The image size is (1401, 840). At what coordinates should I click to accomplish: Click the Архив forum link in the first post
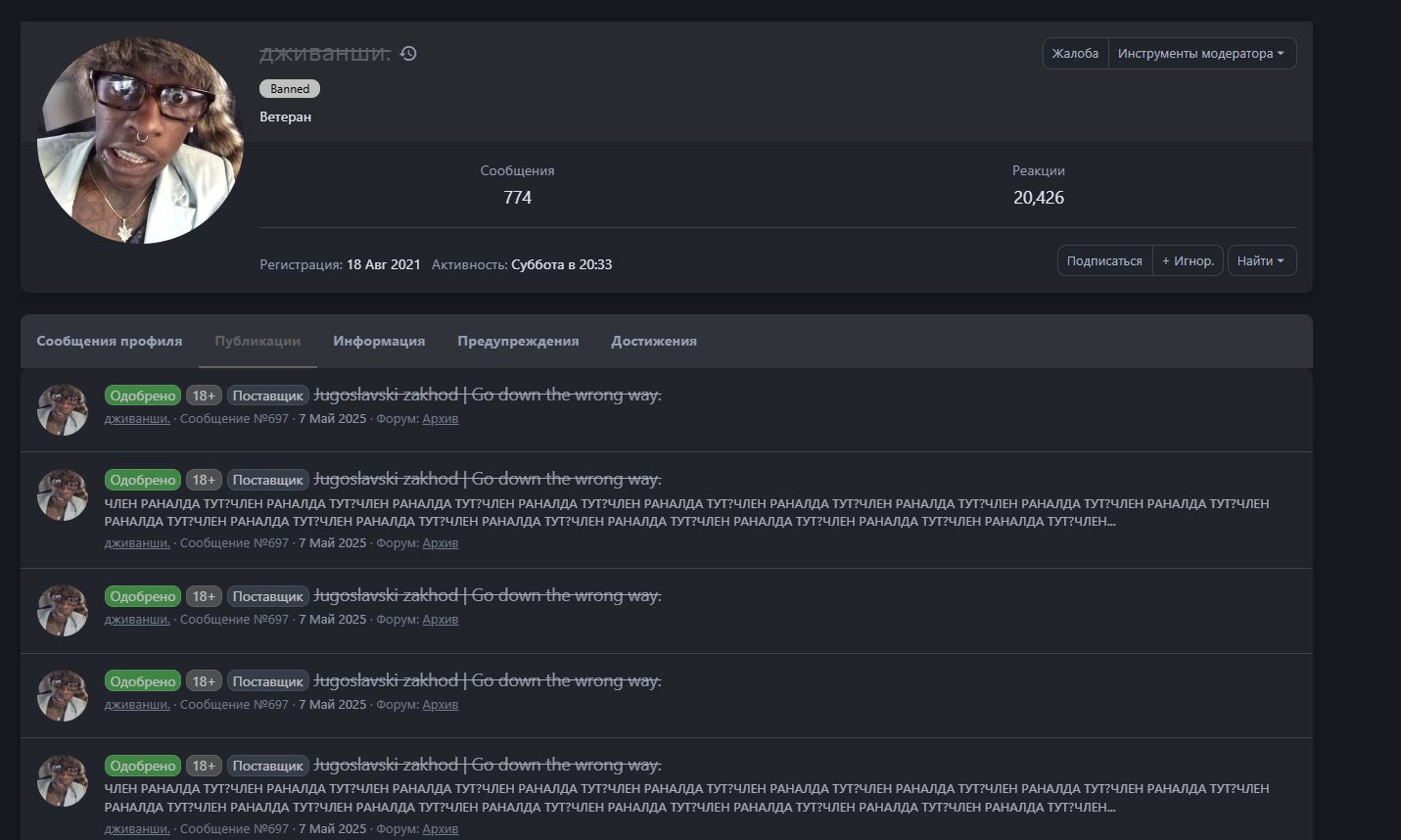click(441, 419)
